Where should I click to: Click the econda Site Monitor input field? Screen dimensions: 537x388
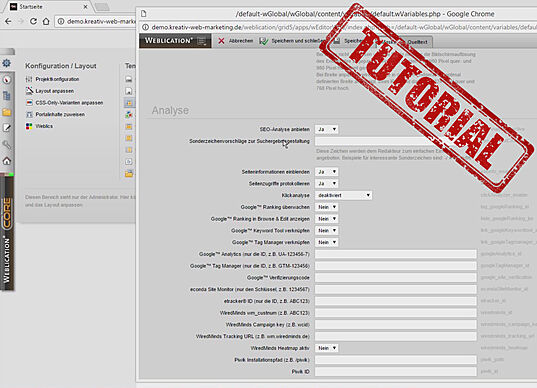[x=396, y=289]
